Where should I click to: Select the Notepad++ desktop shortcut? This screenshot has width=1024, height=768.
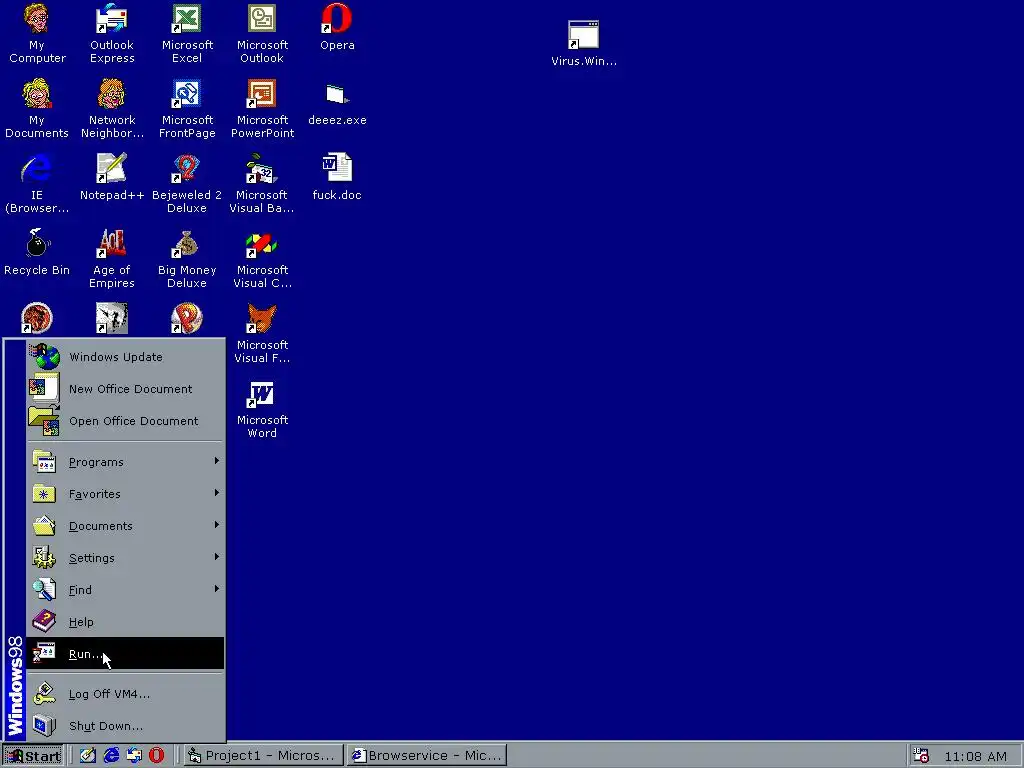click(112, 176)
